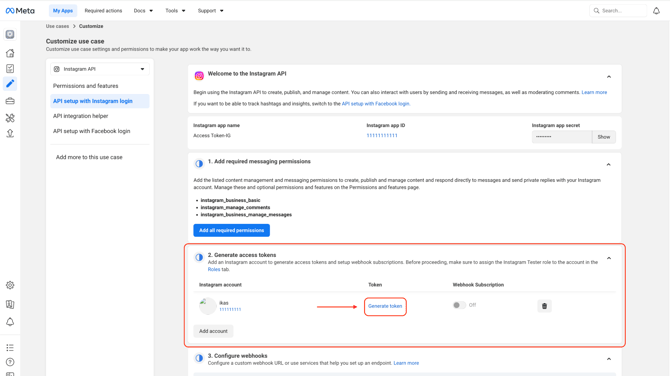Screen dimensions: 670x376
Task: Open activity log list icon in sidebar
Action: [x=10, y=347]
